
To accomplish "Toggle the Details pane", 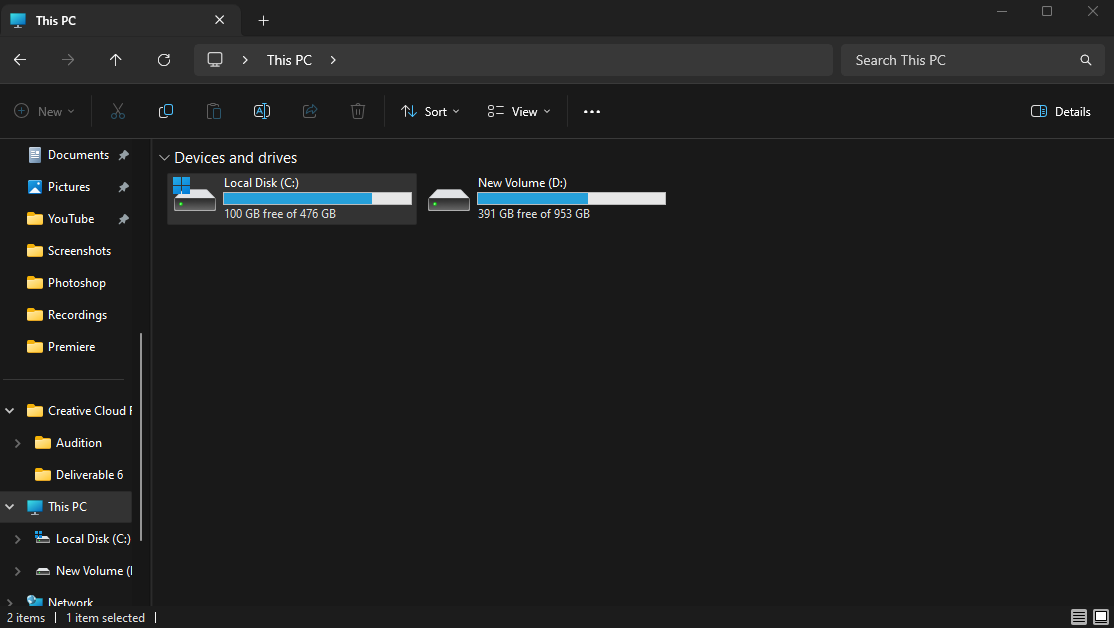I will coord(1061,111).
